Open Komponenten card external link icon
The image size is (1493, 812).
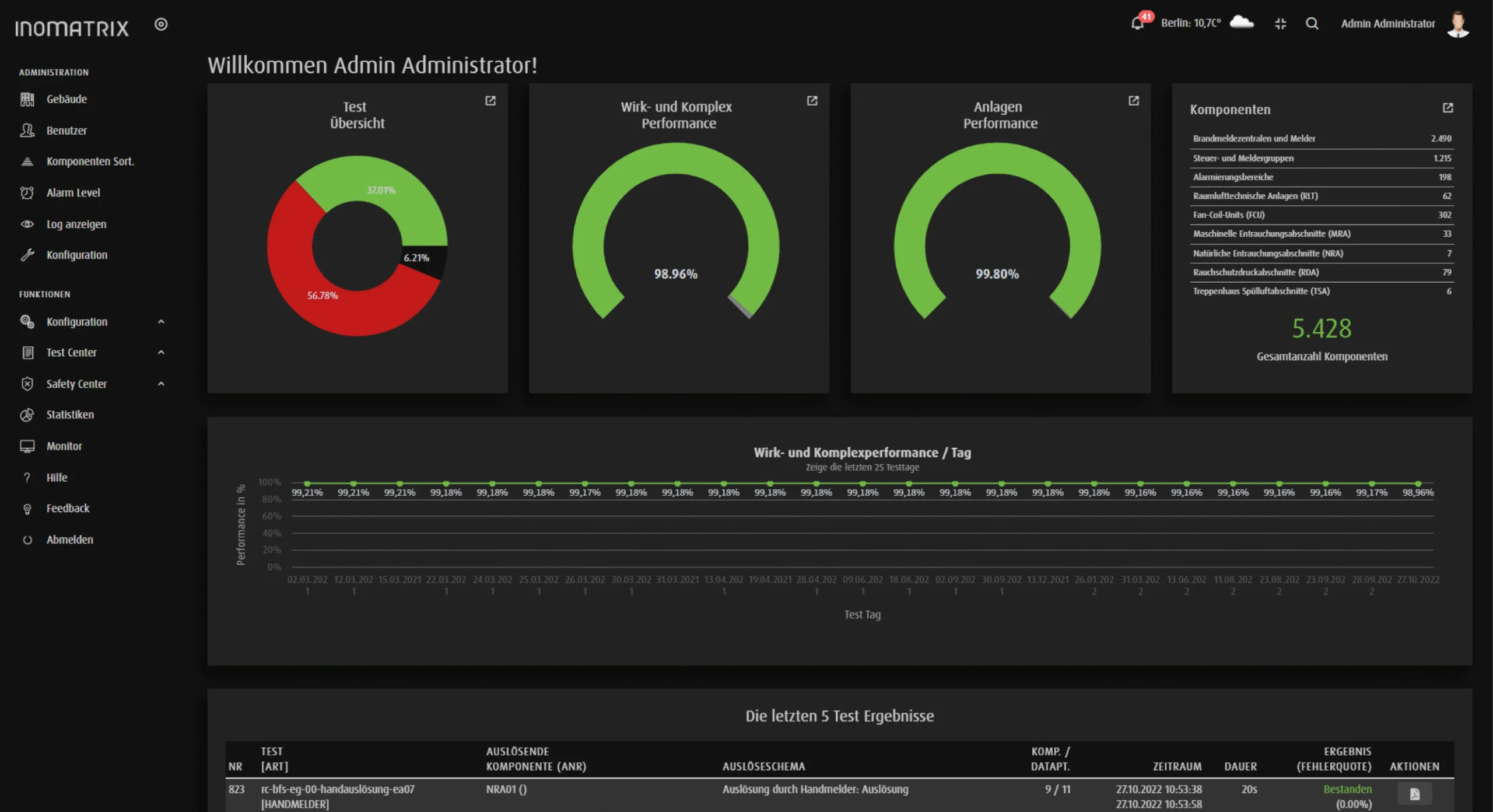pyautogui.click(x=1448, y=108)
